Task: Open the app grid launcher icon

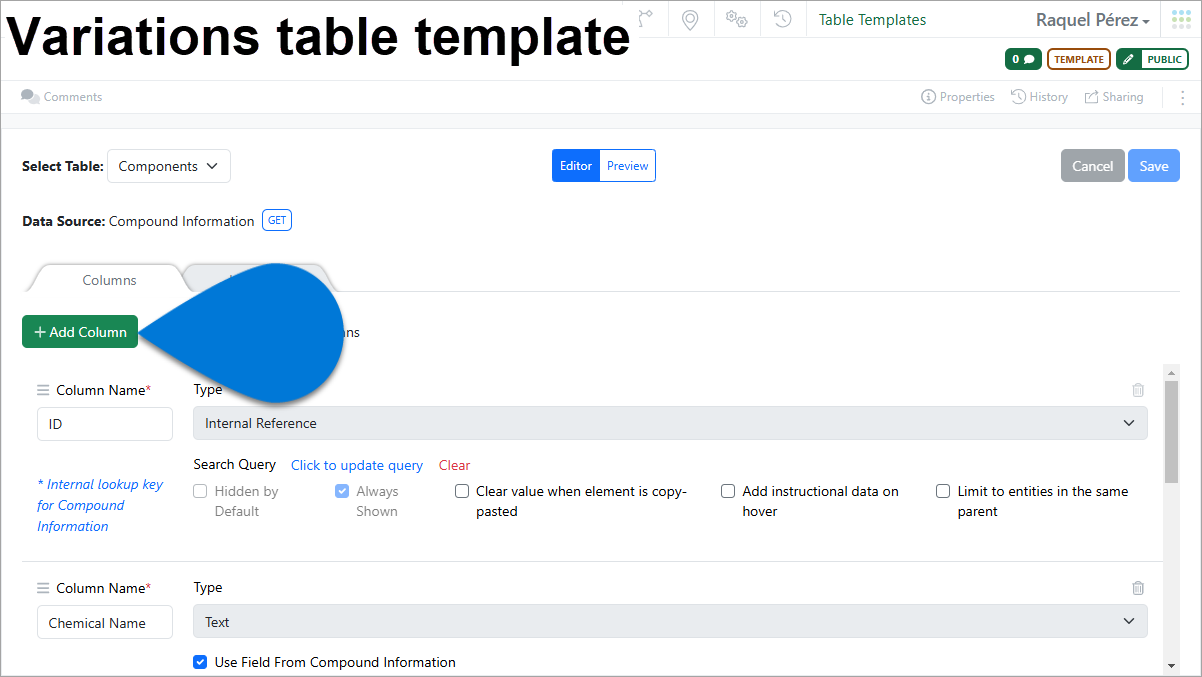Action: point(1181,20)
